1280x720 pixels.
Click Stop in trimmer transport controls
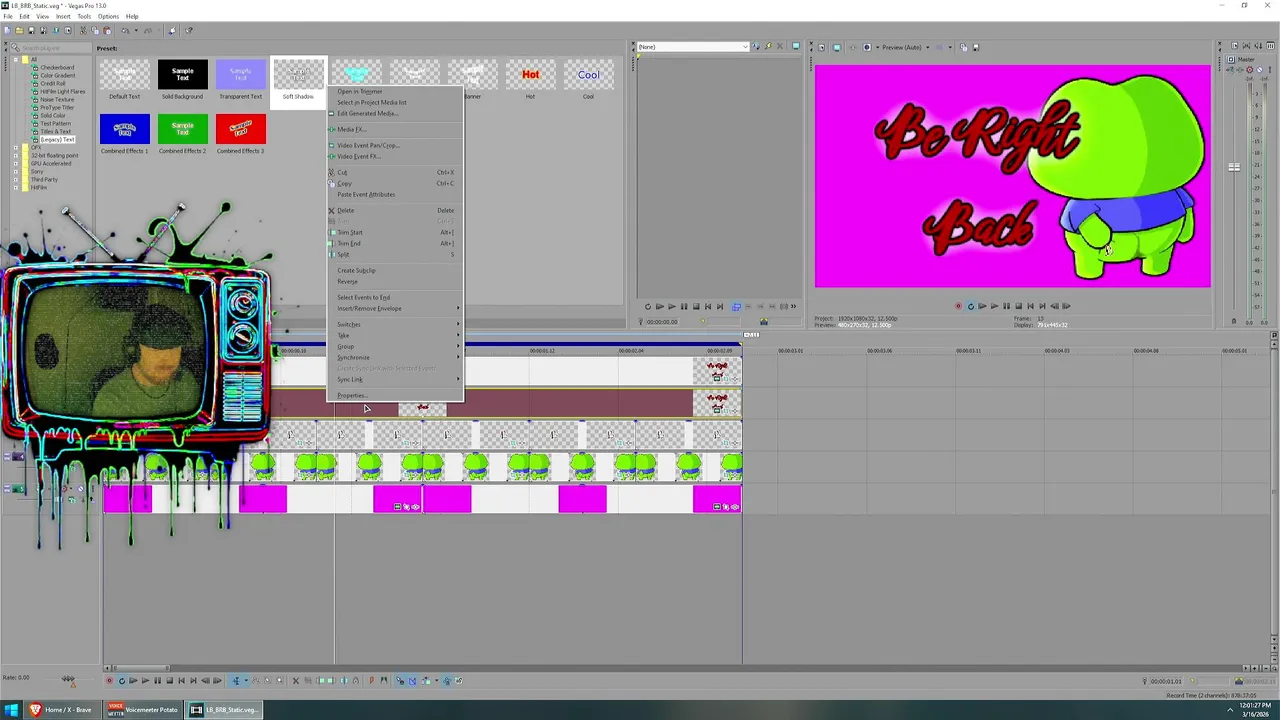(x=696, y=306)
